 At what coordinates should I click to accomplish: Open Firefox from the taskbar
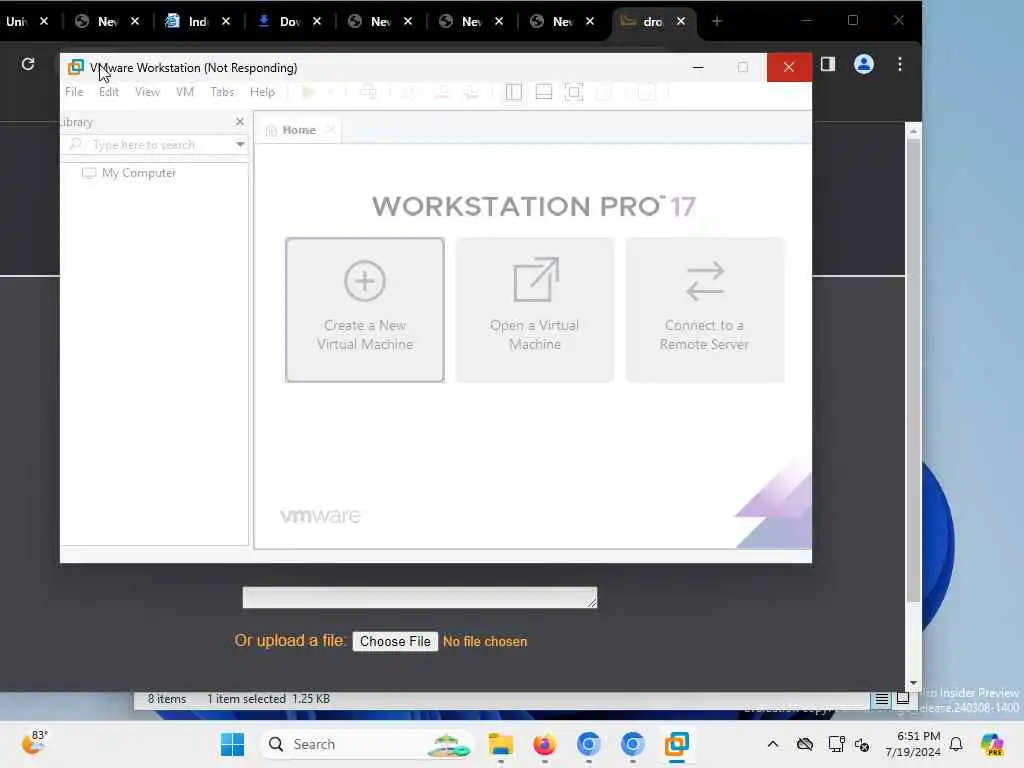click(x=545, y=744)
